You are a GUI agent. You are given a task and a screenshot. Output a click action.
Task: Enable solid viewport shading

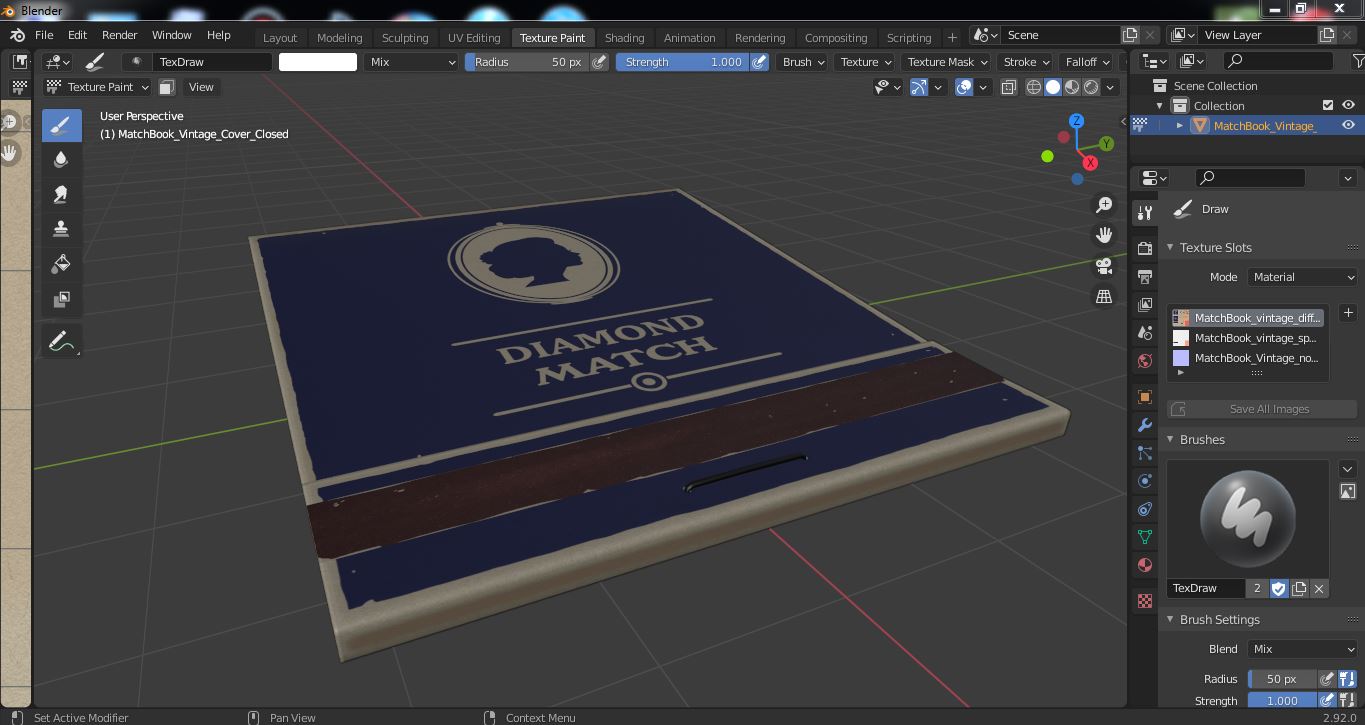pos(1053,87)
